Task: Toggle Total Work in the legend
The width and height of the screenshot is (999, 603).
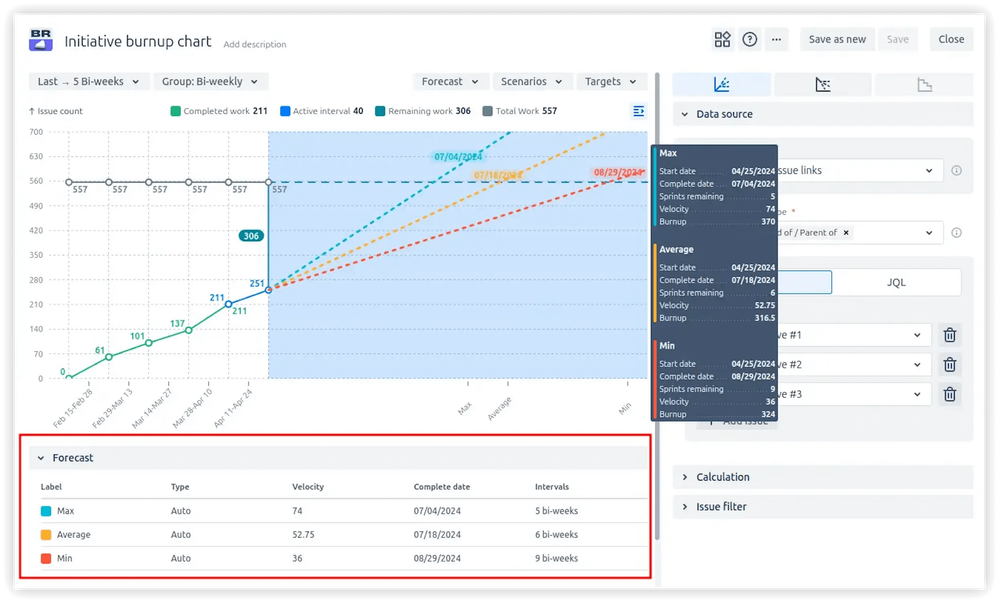Action: (x=521, y=111)
